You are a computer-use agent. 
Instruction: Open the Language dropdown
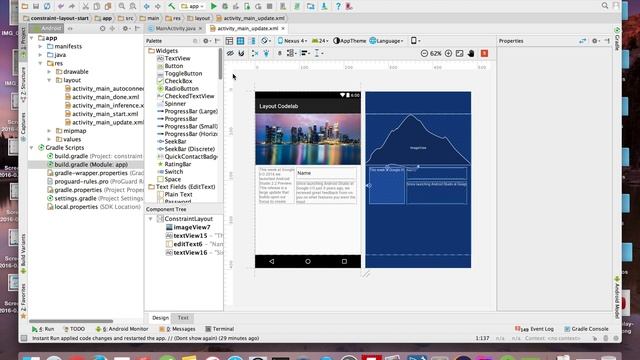click(x=387, y=41)
